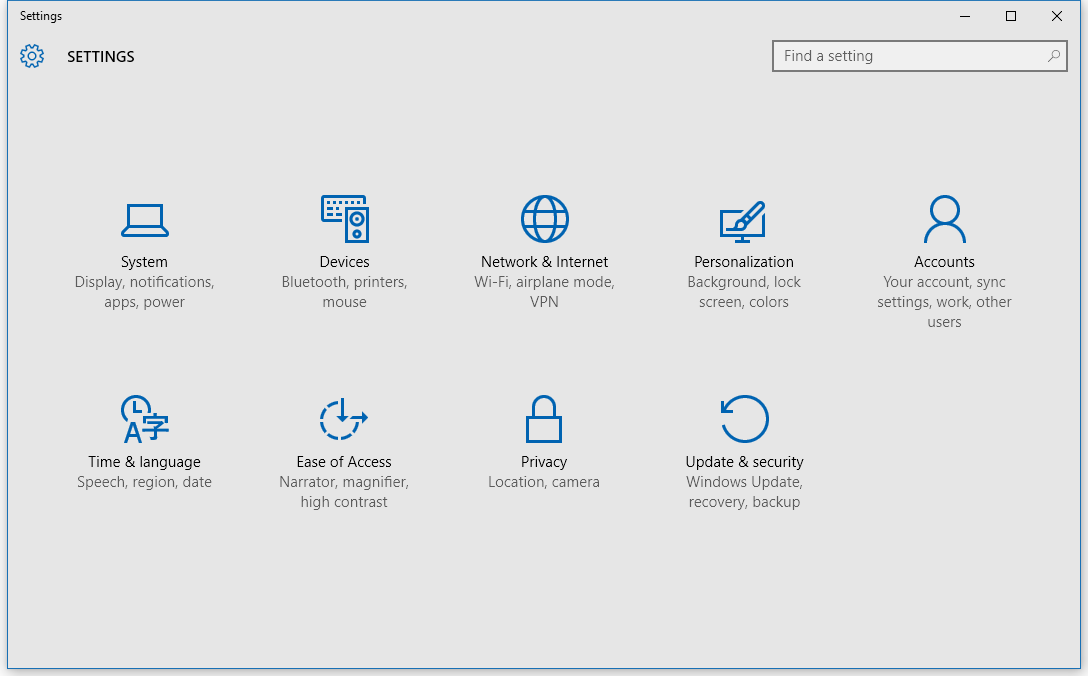Click the System laptop icon
The image size is (1088, 676).
click(x=144, y=220)
